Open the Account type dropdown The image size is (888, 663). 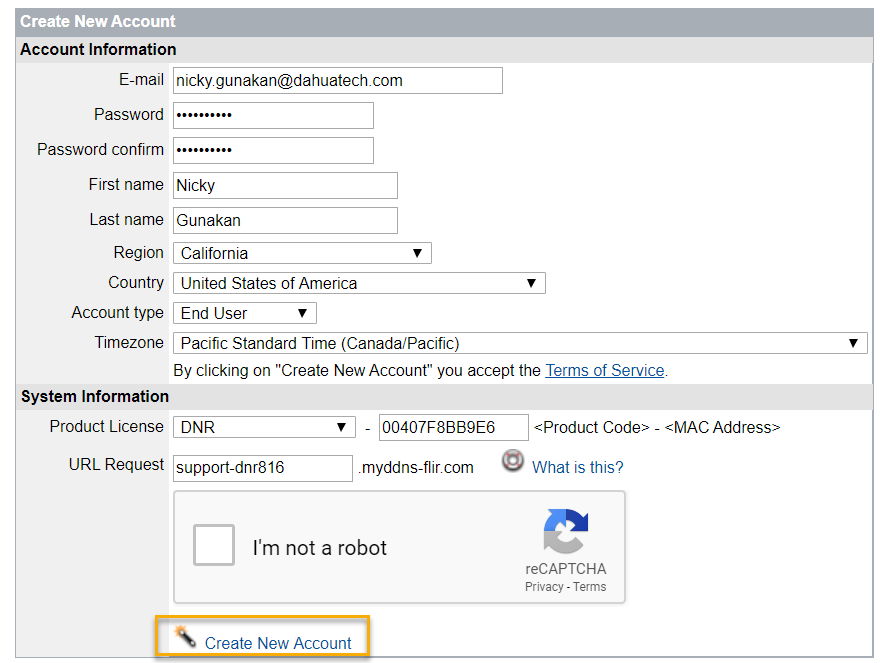pyautogui.click(x=245, y=313)
